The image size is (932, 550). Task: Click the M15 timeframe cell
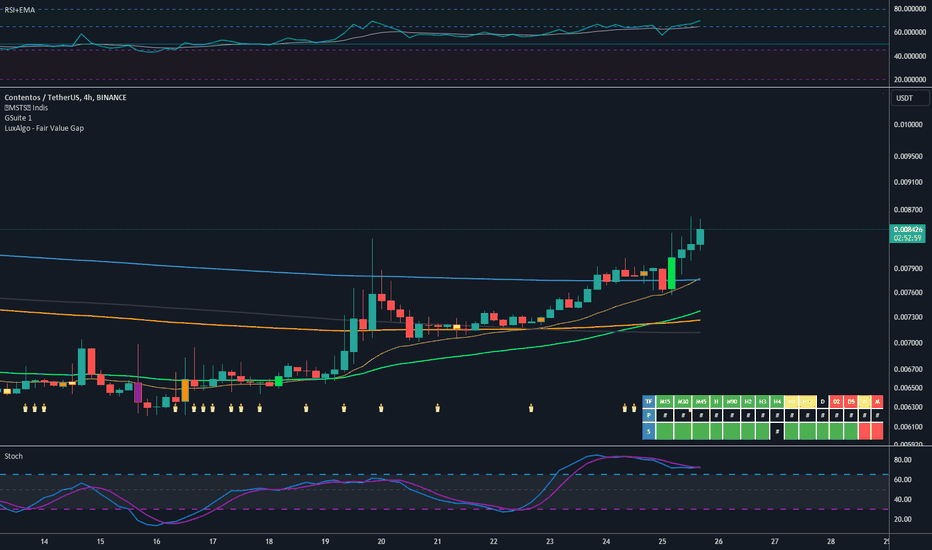coord(665,401)
